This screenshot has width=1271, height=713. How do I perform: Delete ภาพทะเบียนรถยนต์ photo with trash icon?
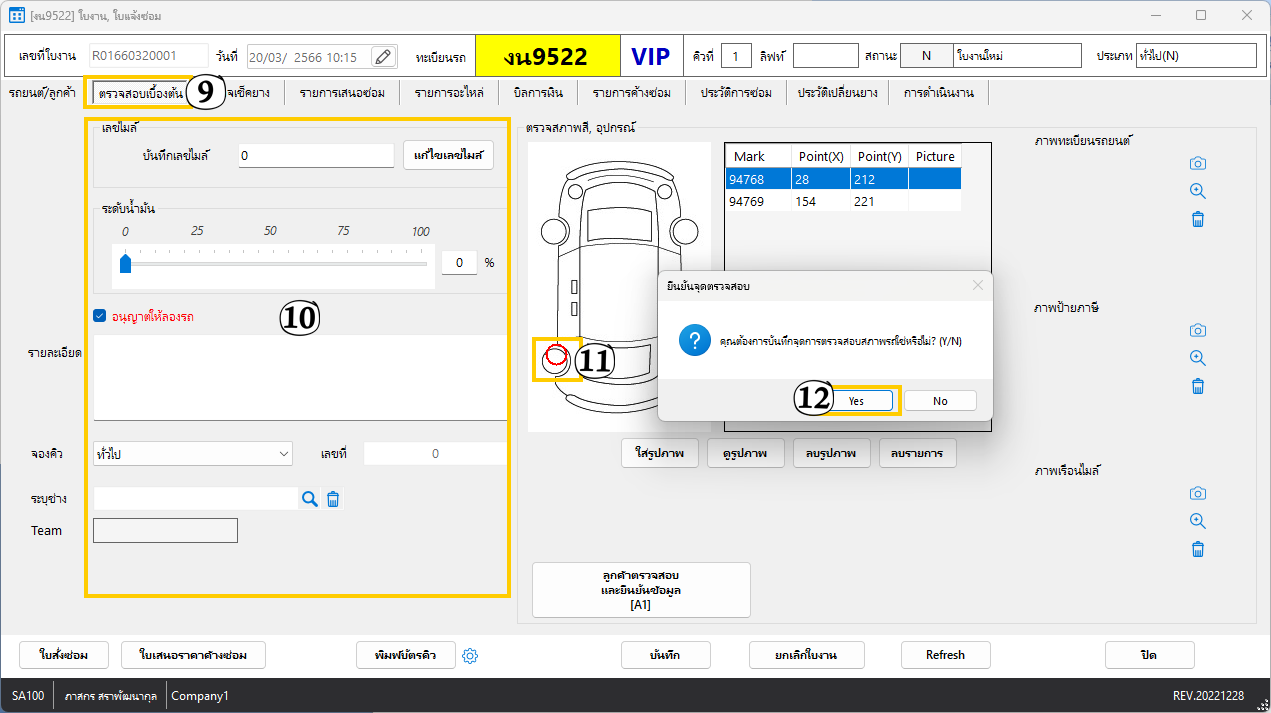(x=1197, y=219)
